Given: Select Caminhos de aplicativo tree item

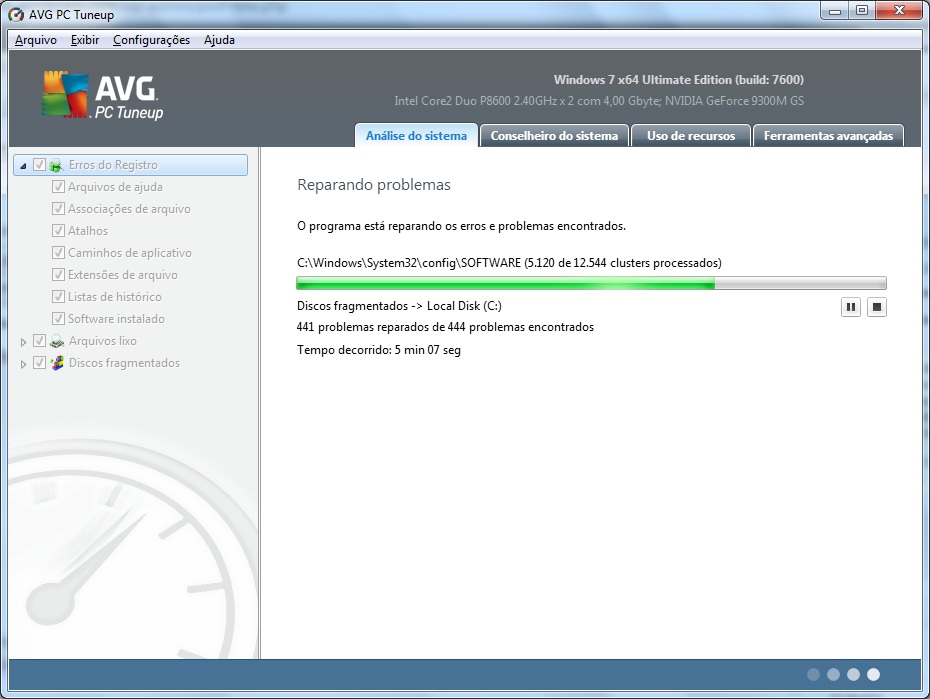Looking at the screenshot, I should pos(130,253).
